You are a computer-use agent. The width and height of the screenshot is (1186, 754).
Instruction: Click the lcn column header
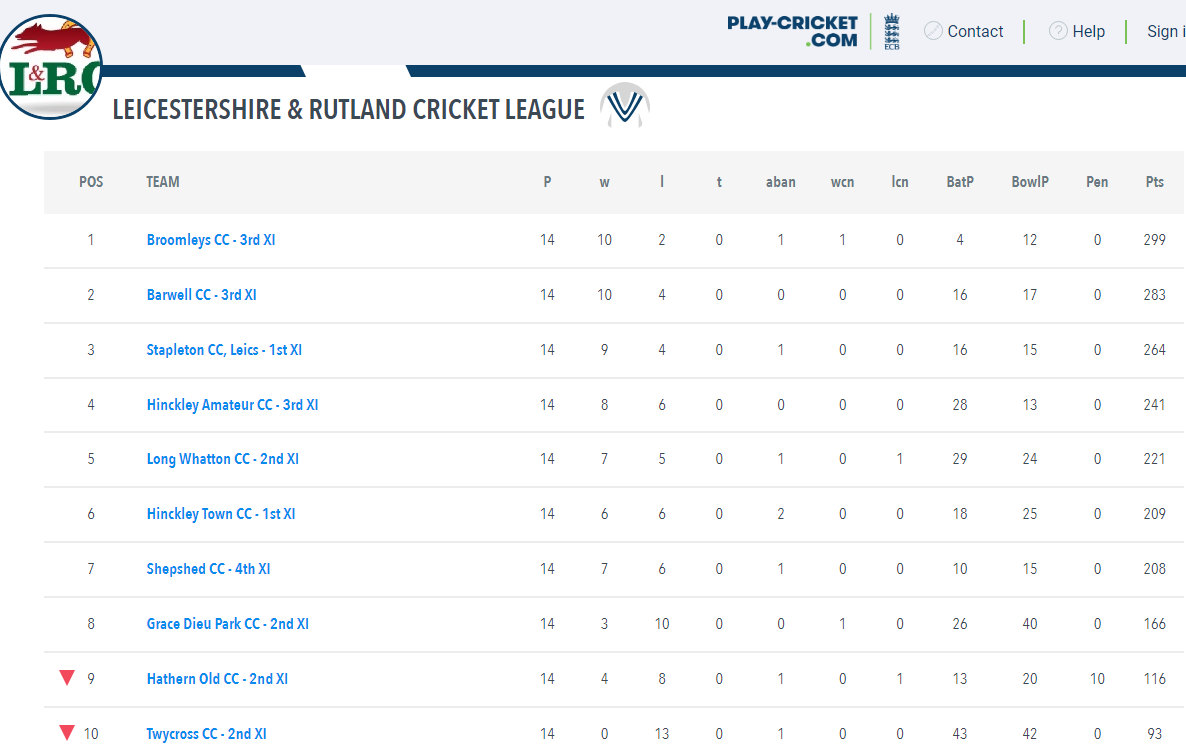[899, 182]
